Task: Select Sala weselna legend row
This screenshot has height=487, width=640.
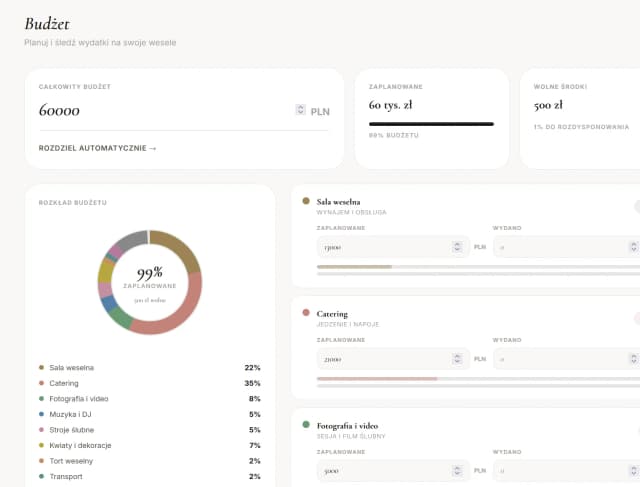Action: 149,368
